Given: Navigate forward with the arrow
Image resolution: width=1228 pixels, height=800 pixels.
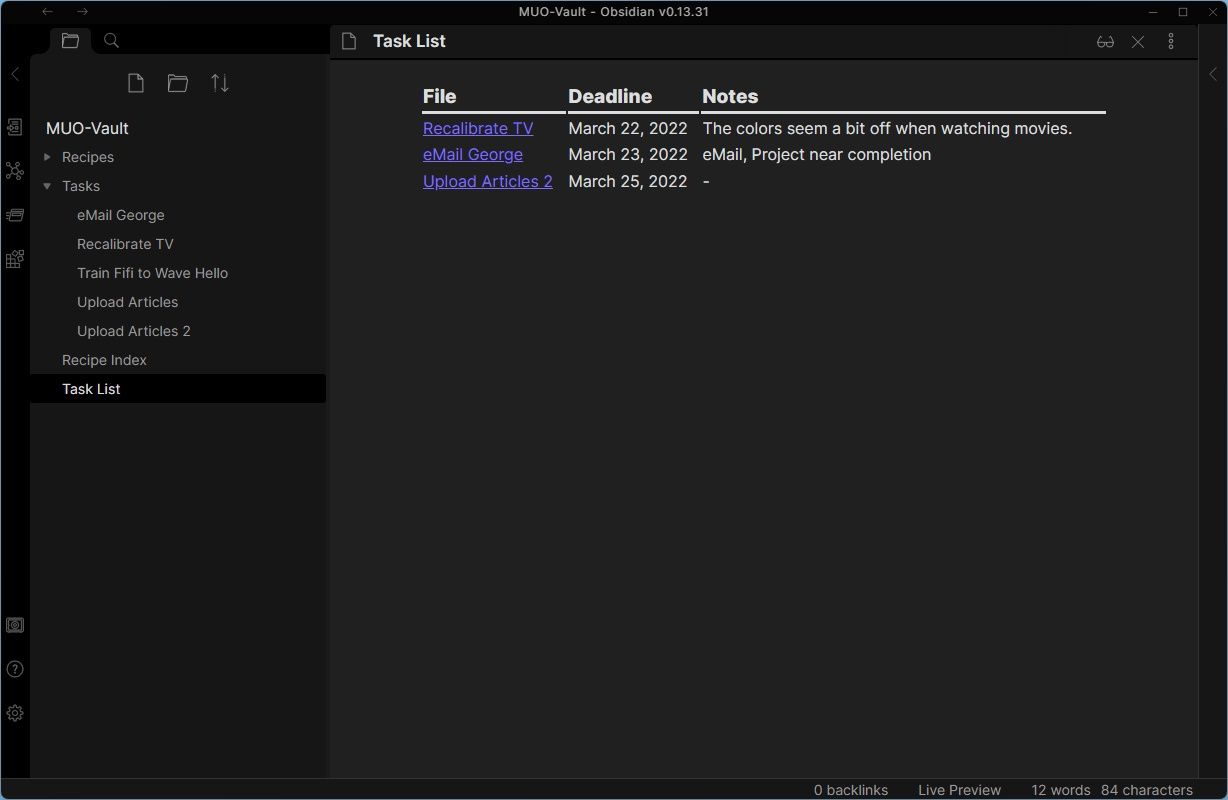Looking at the screenshot, I should pyautogui.click(x=82, y=11).
